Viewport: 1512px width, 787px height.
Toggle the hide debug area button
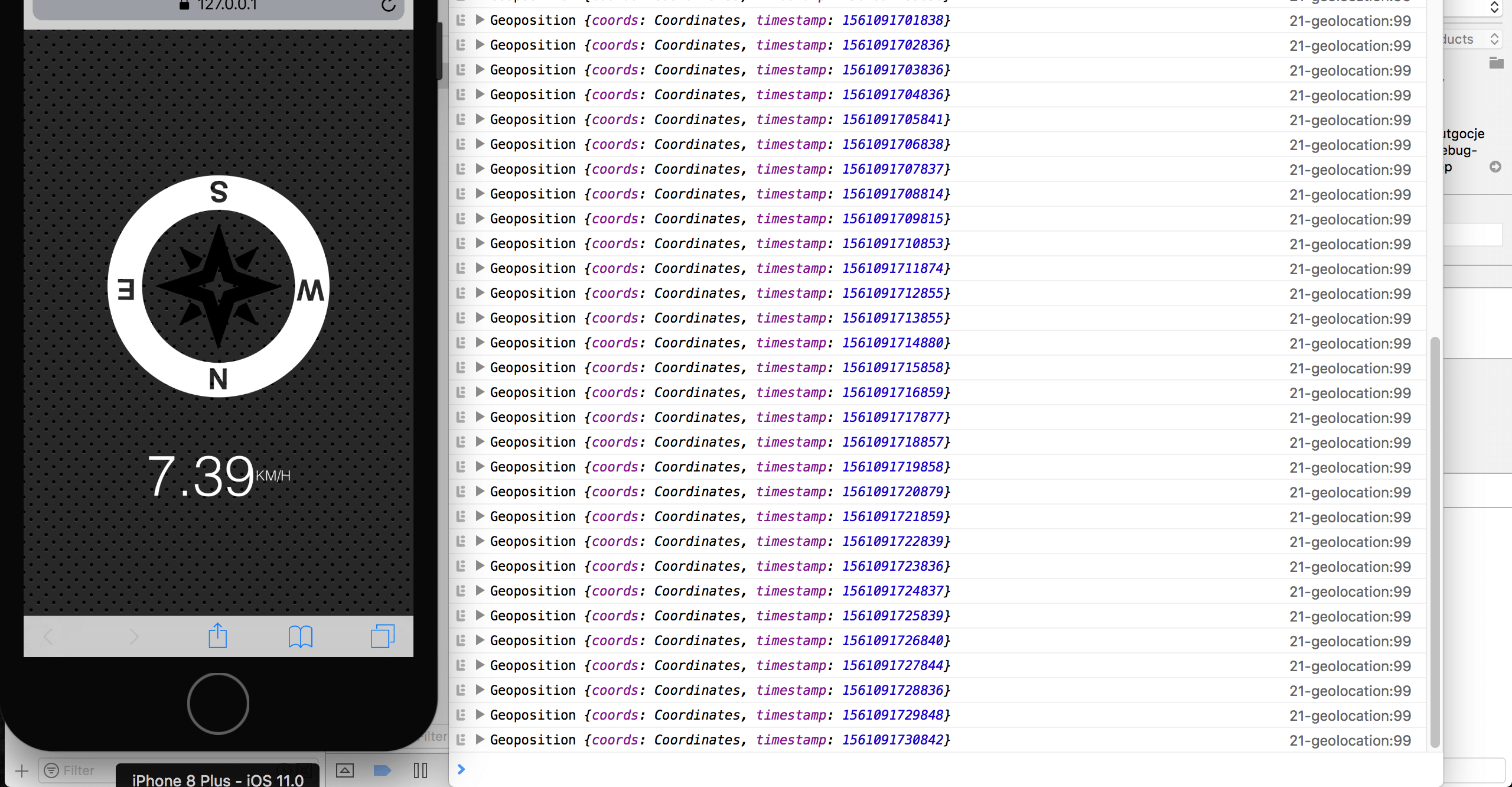pos(344,770)
